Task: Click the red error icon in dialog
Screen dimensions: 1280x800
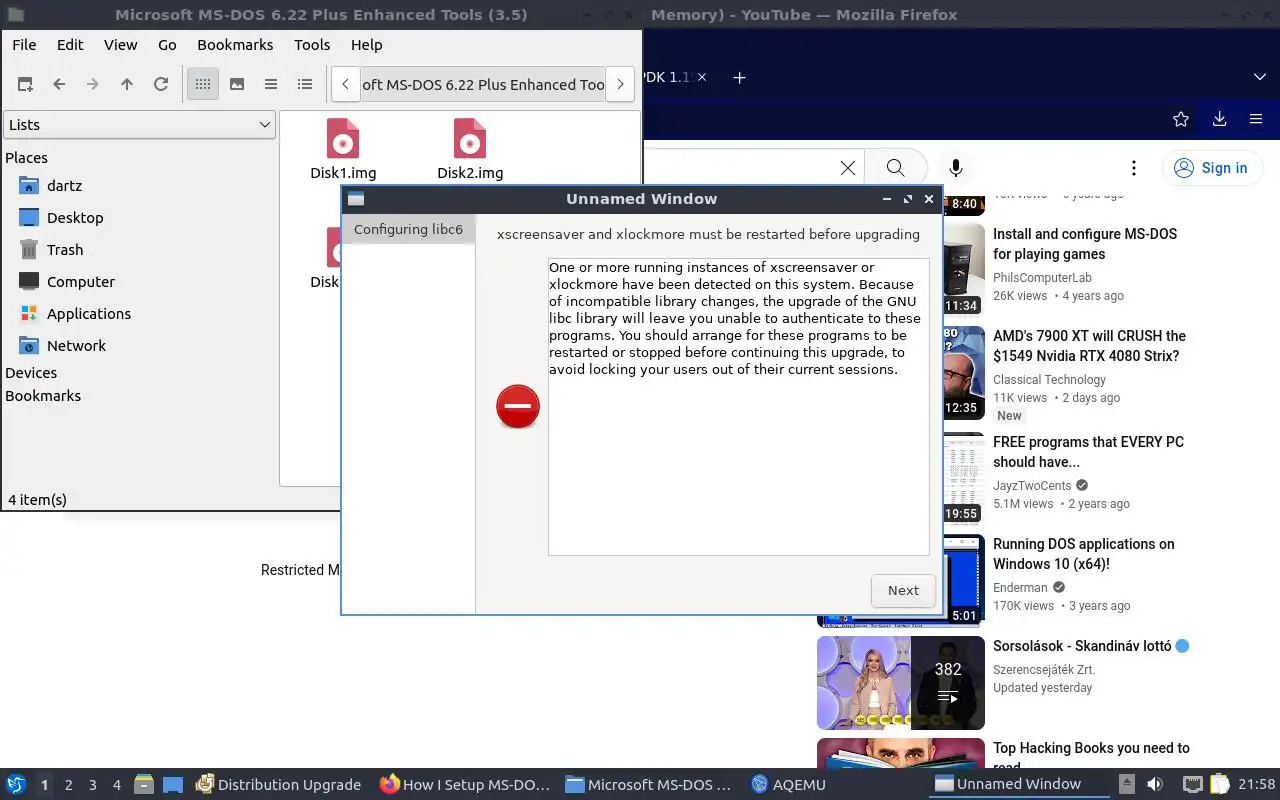Action: 518,407
